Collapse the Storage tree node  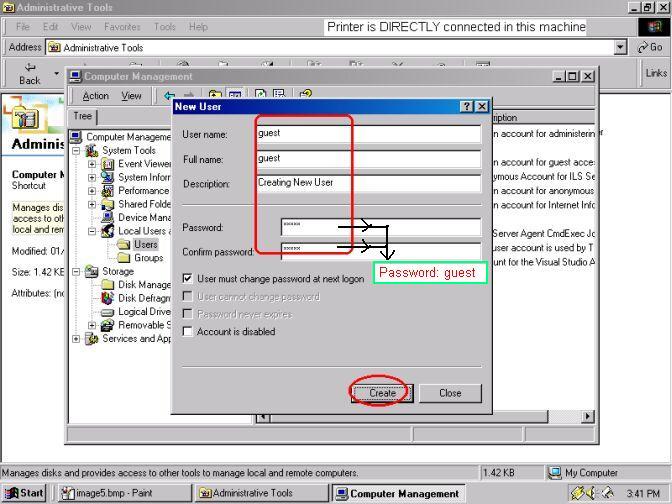pyautogui.click(x=77, y=271)
